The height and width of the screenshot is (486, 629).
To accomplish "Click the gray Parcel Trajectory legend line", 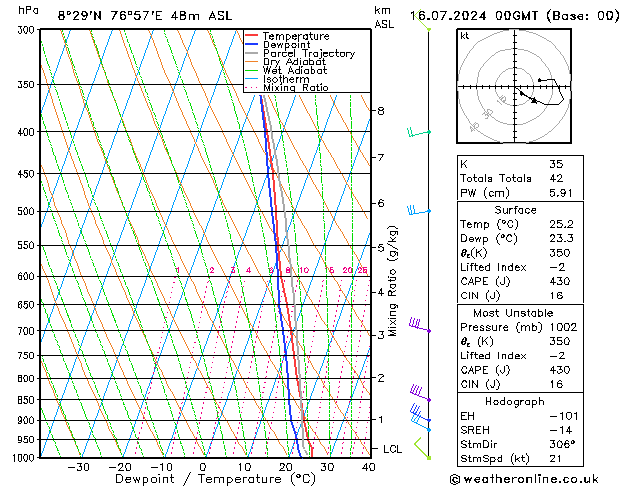I will (x=251, y=53).
